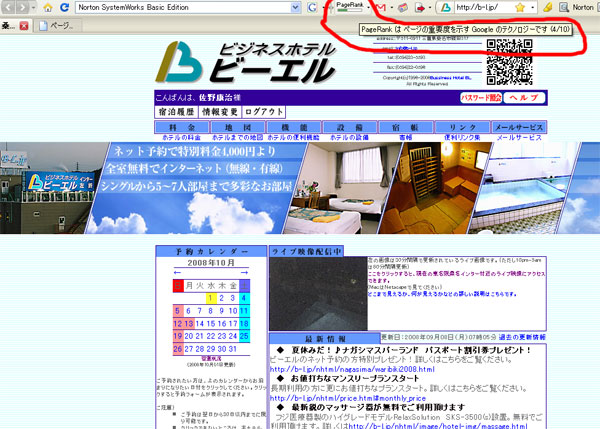The width and height of the screenshot is (600, 429).
Task: Follow the ホテルまでの地図 link
Action: 238,137
